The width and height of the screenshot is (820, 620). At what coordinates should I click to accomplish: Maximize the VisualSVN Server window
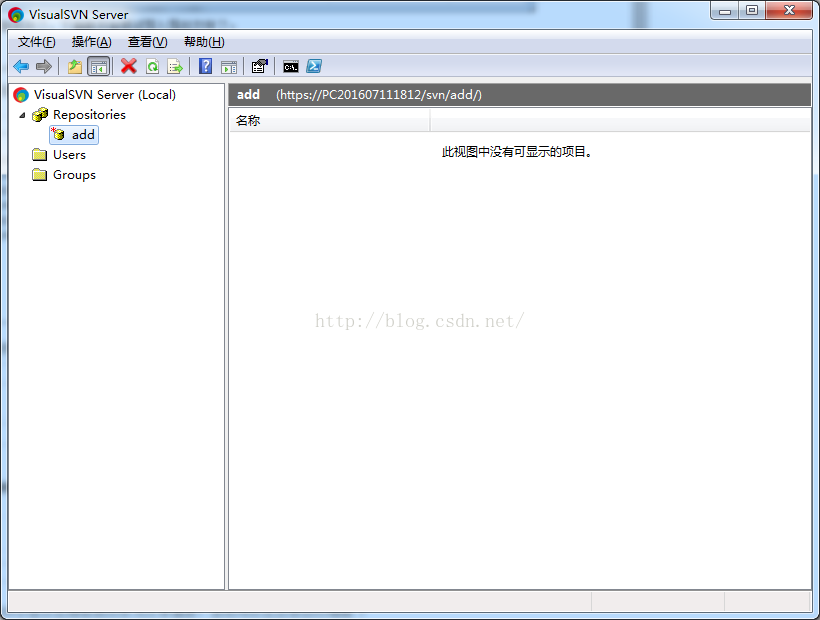(751, 10)
